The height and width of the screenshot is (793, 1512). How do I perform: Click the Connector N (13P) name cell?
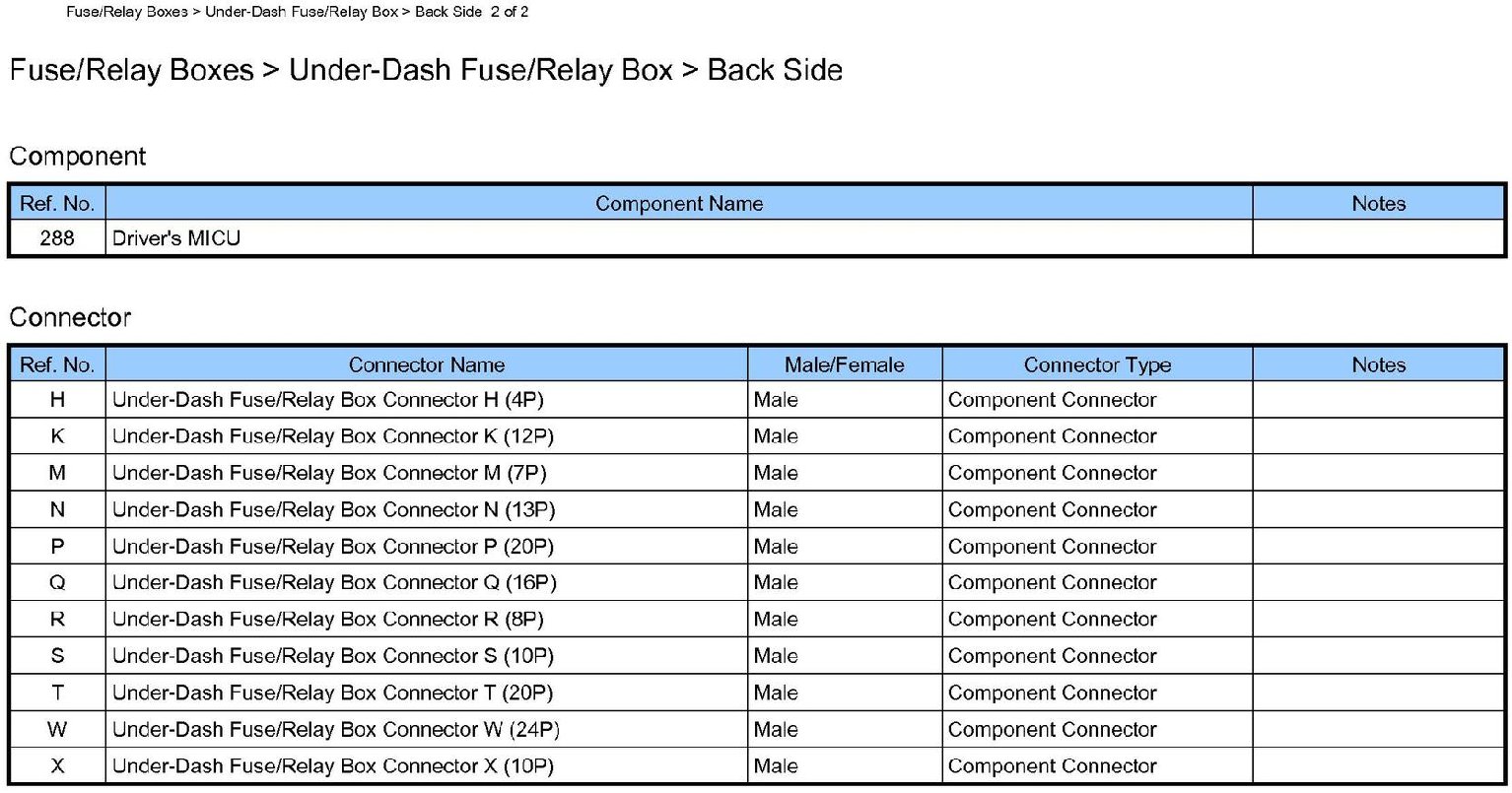tap(333, 510)
